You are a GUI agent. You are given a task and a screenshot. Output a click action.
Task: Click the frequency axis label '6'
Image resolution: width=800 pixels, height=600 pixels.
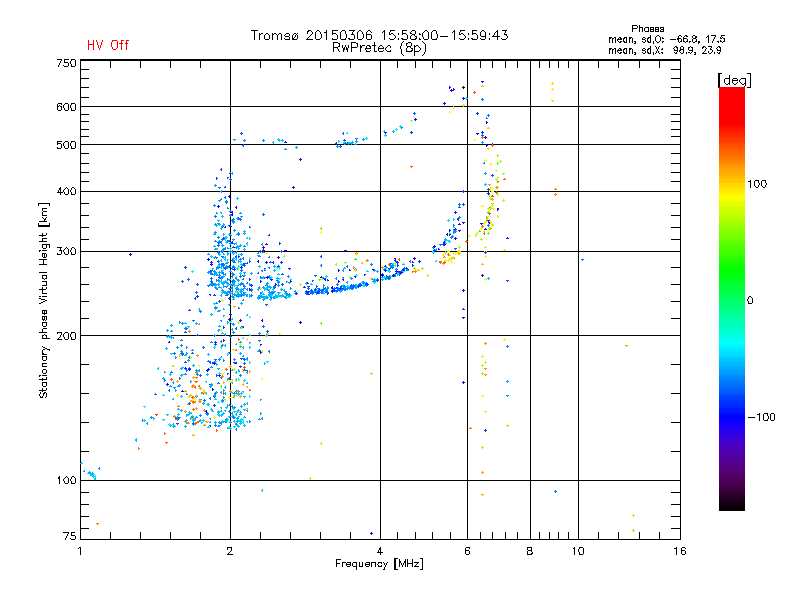coord(467,551)
